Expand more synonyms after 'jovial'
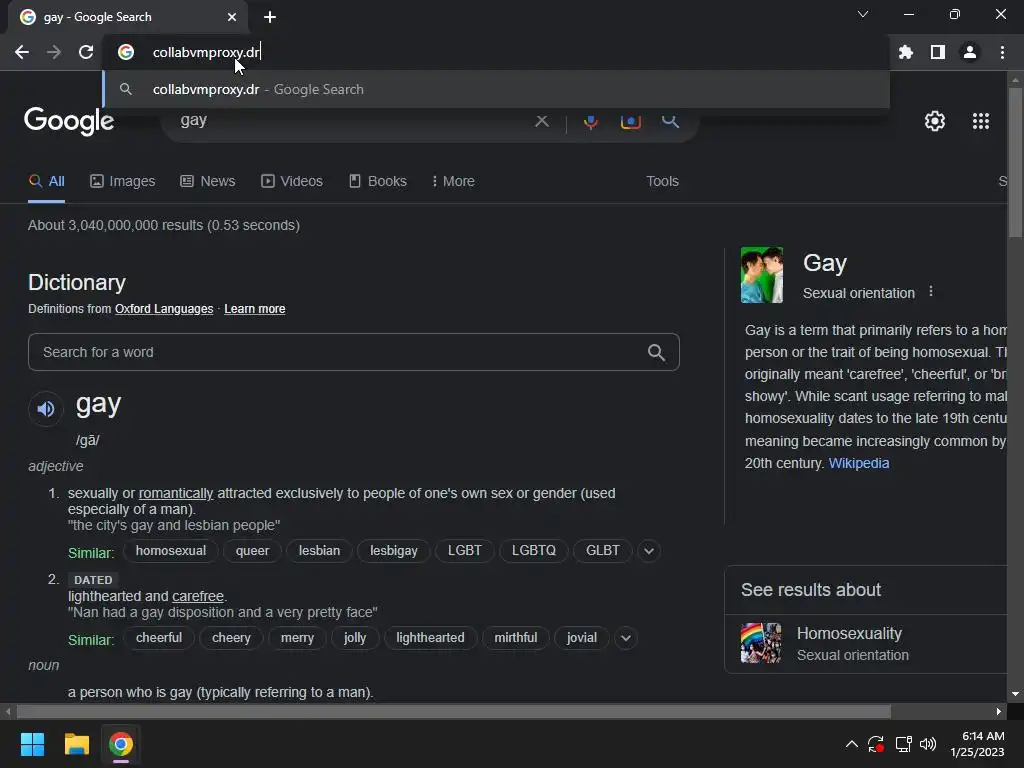Viewport: 1024px width, 768px height. [626, 638]
